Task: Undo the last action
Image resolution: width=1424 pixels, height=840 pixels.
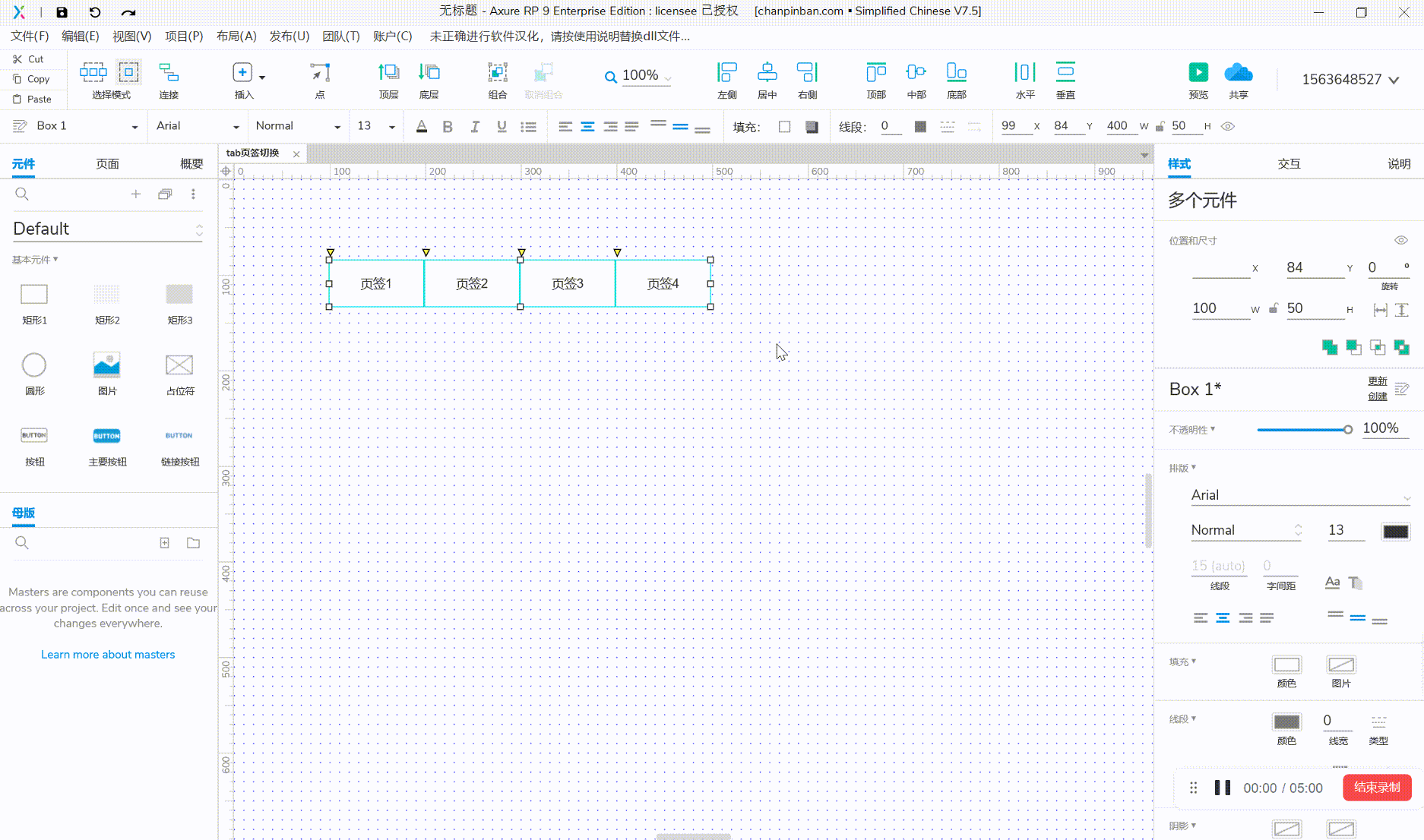Action: coord(95,12)
